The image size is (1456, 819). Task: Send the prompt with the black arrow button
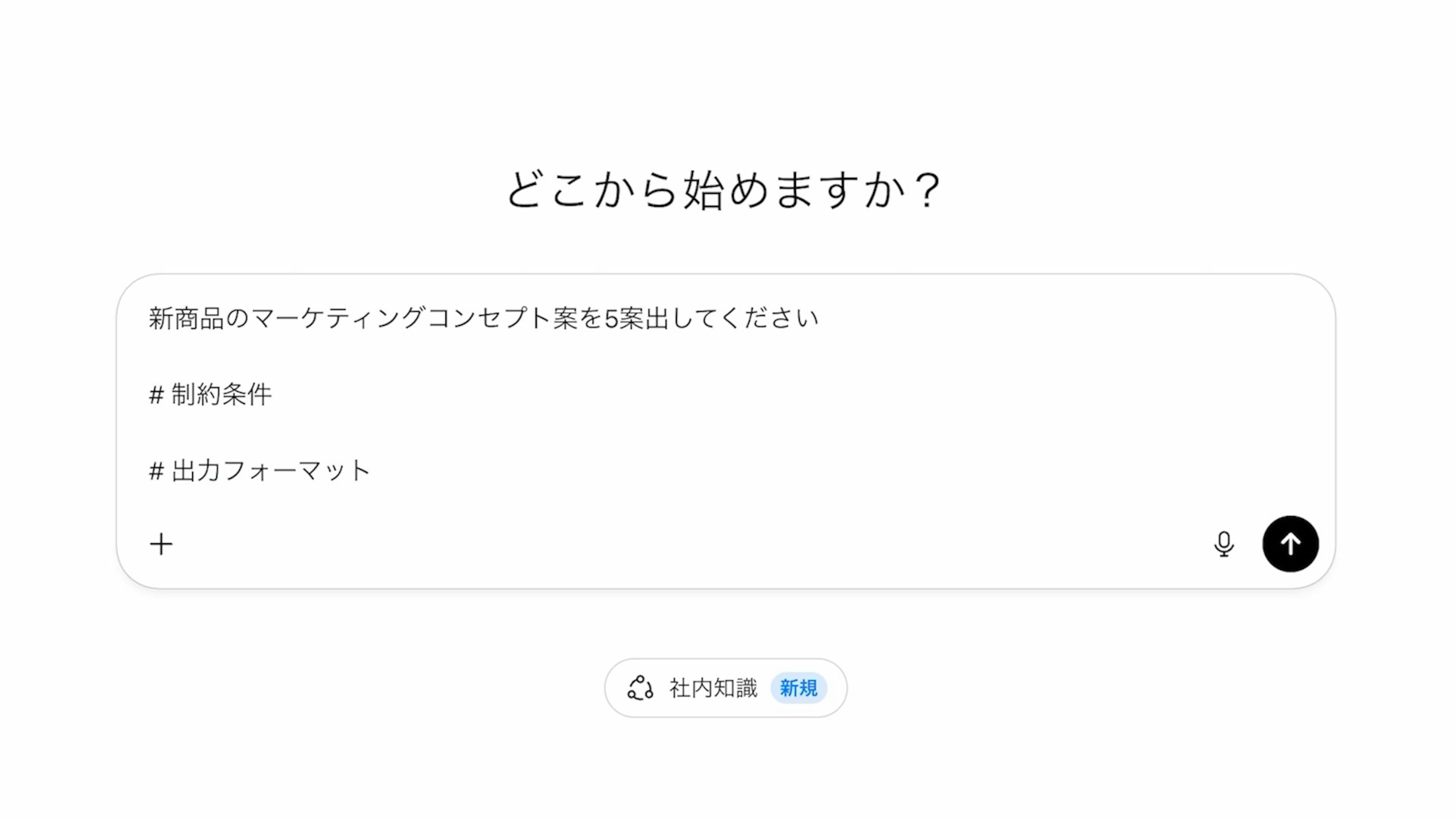(x=1290, y=544)
